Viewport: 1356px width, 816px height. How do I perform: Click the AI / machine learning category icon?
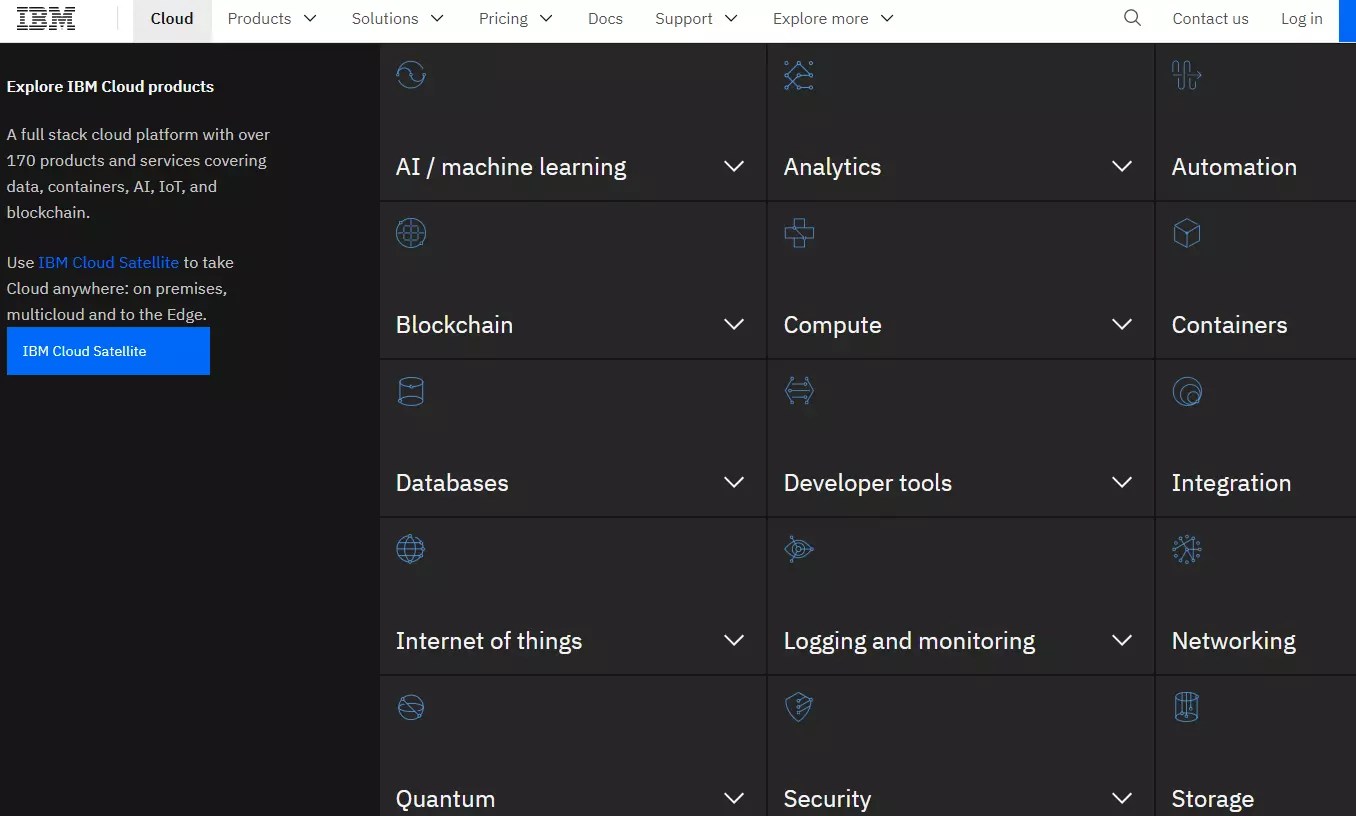click(x=411, y=75)
